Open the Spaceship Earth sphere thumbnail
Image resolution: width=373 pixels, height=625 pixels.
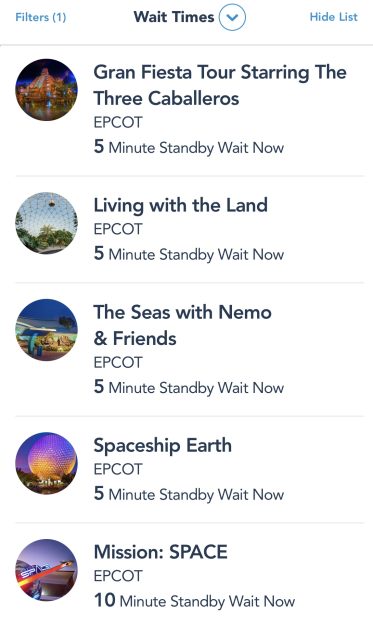pos(47,463)
